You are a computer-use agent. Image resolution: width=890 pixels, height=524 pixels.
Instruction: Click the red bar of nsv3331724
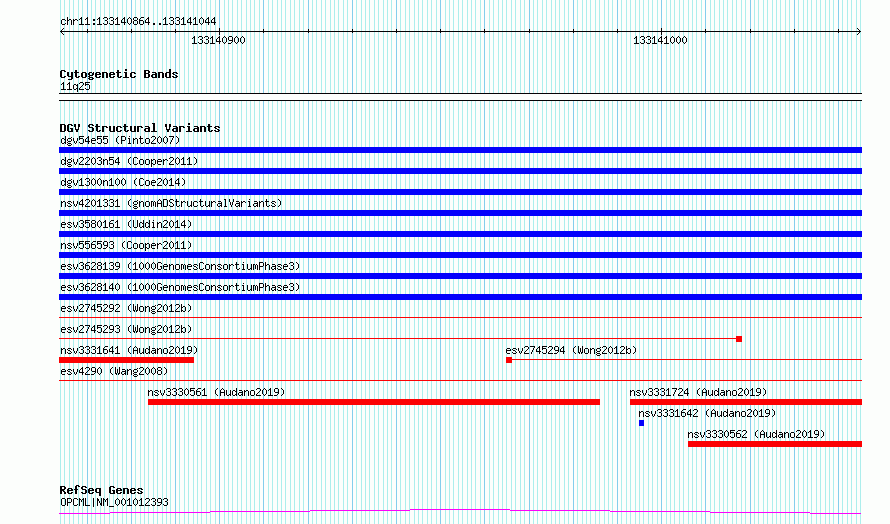click(x=746, y=402)
